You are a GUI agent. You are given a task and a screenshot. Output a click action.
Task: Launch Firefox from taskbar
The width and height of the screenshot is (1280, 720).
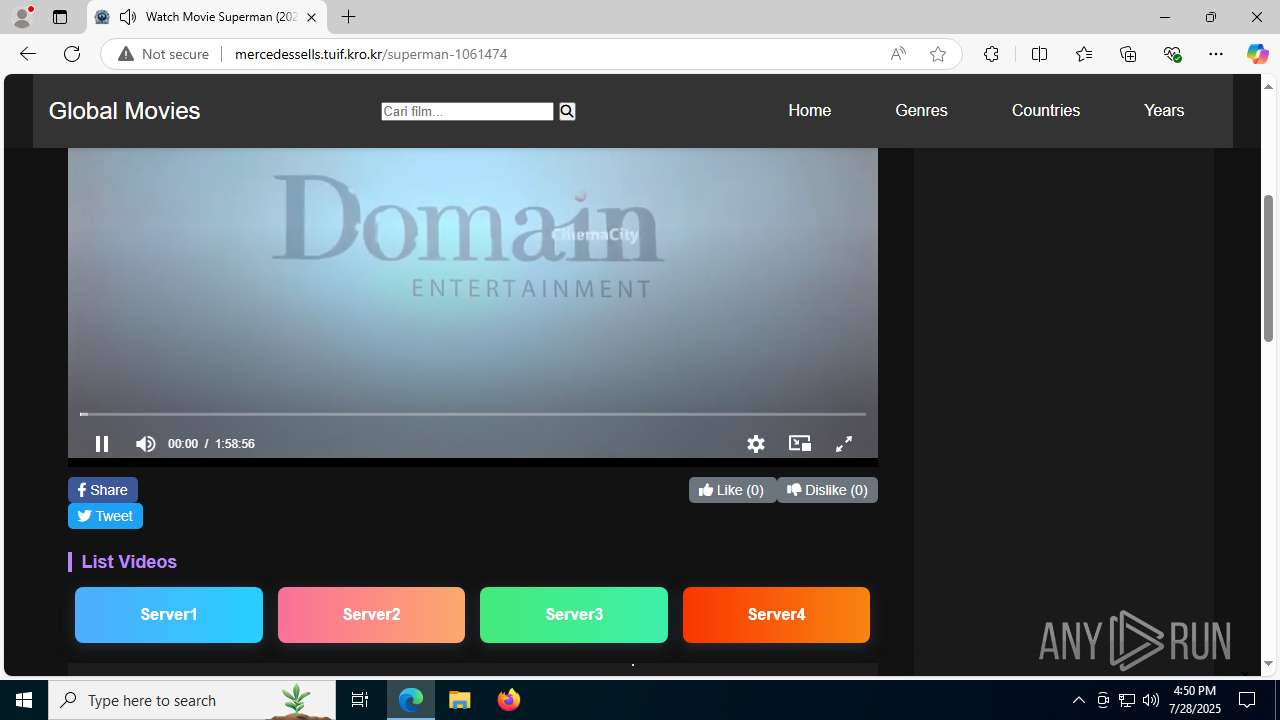point(509,700)
